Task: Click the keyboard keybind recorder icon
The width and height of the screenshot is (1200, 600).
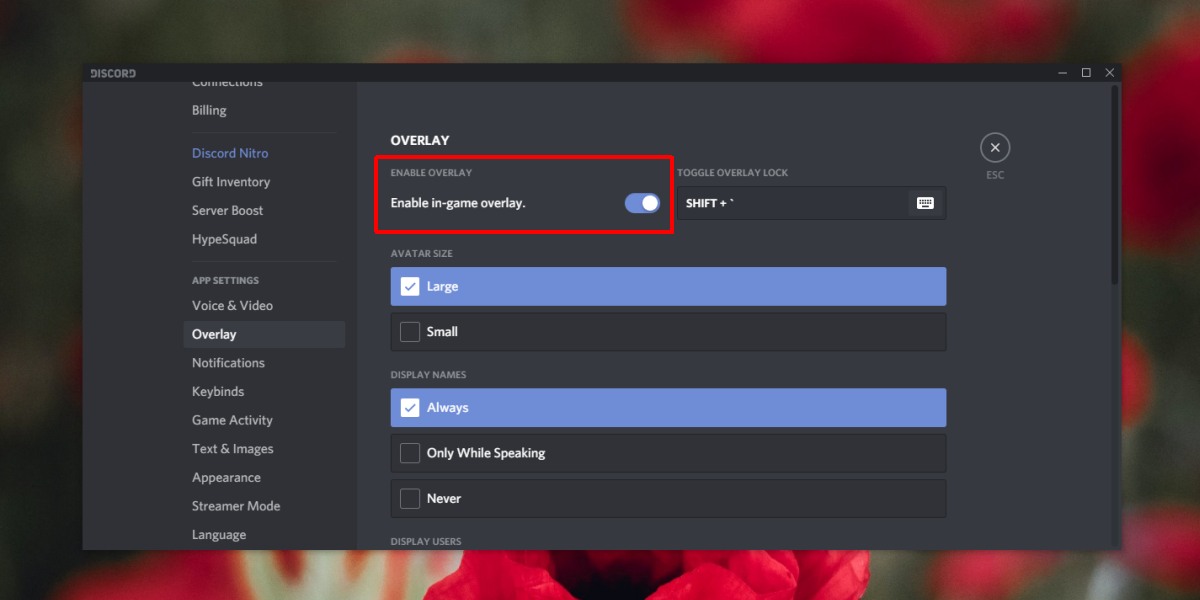Action: click(925, 203)
